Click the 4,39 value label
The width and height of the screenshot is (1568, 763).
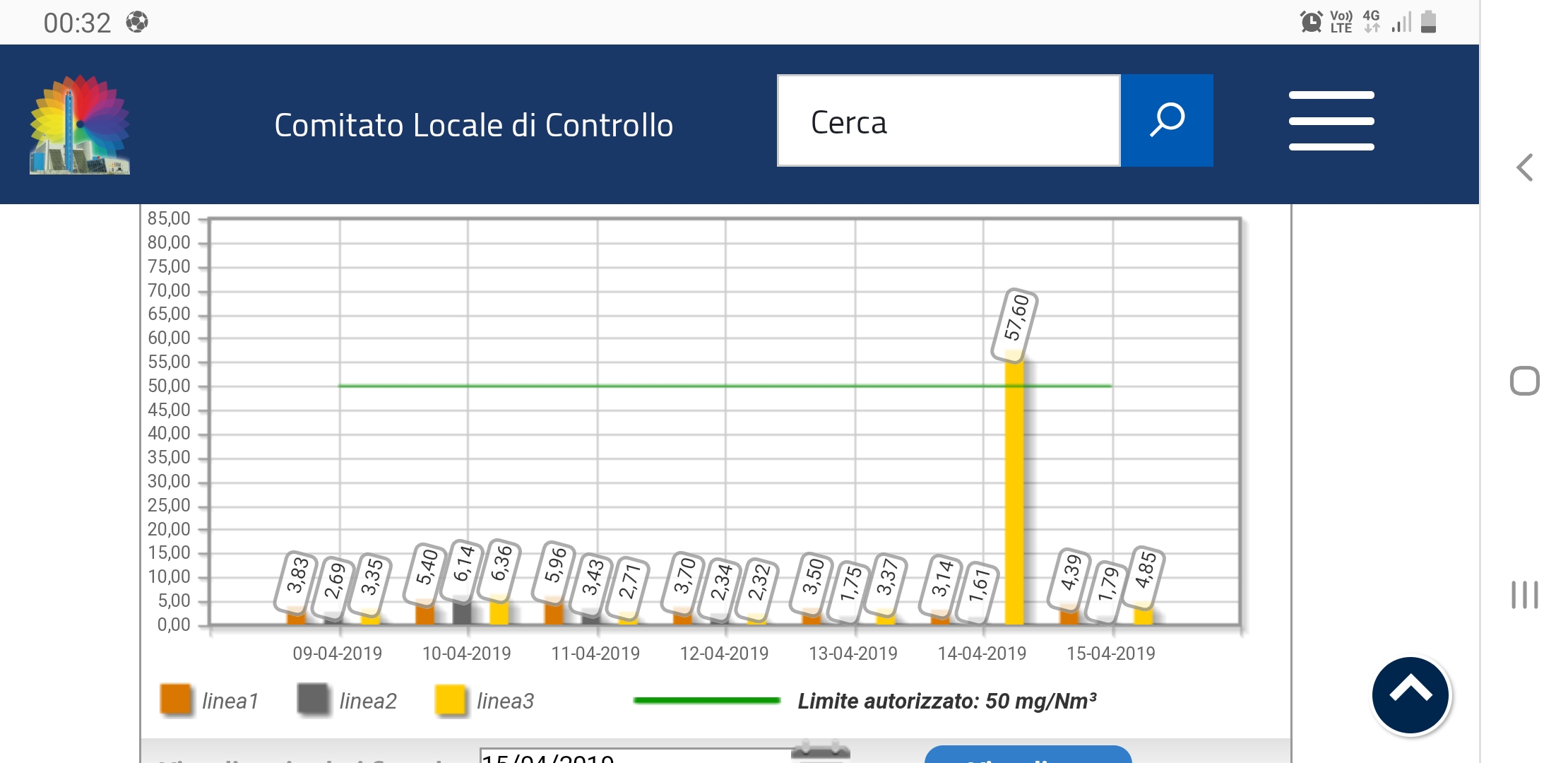tap(1071, 579)
